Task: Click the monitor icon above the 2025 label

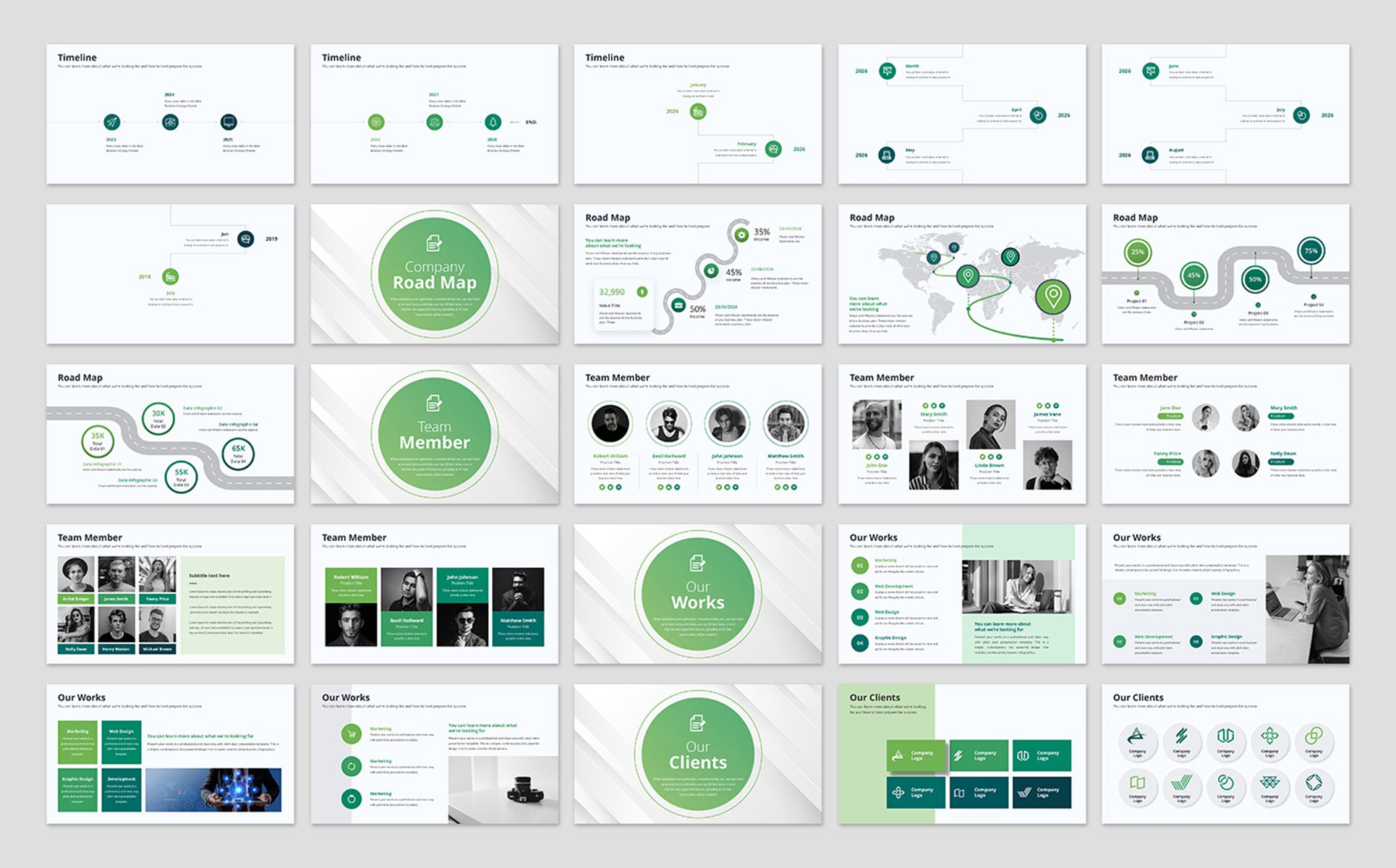Action: [229, 122]
